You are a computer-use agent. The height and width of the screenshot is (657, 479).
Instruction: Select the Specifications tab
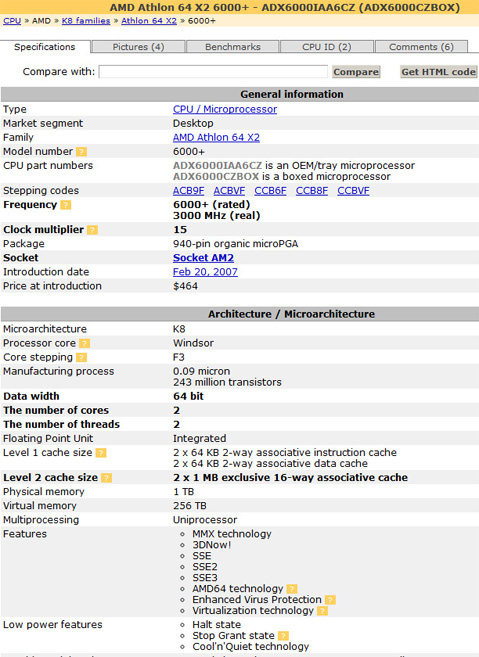click(x=45, y=47)
